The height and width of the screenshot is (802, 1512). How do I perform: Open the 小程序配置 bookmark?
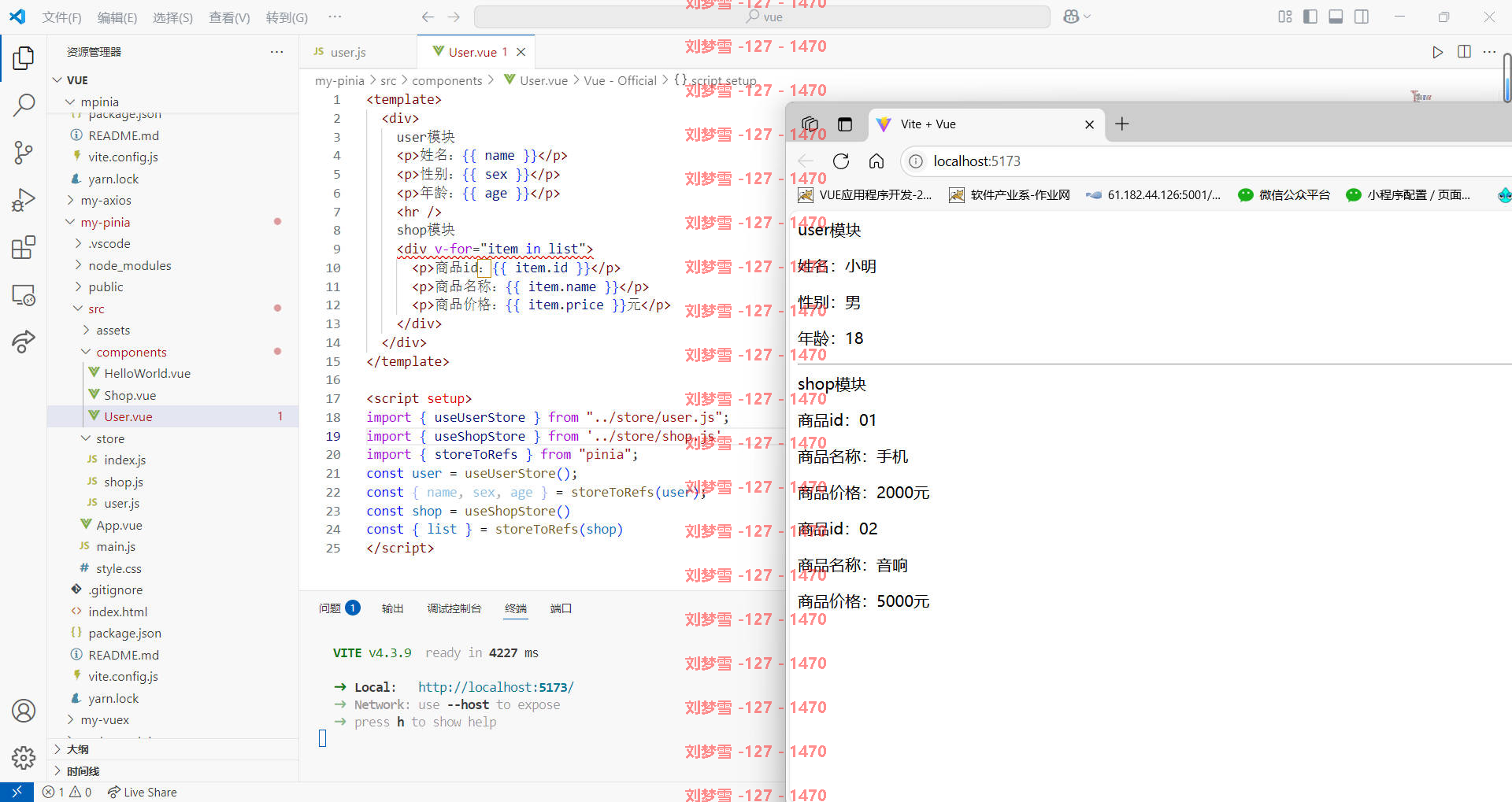coord(1408,195)
